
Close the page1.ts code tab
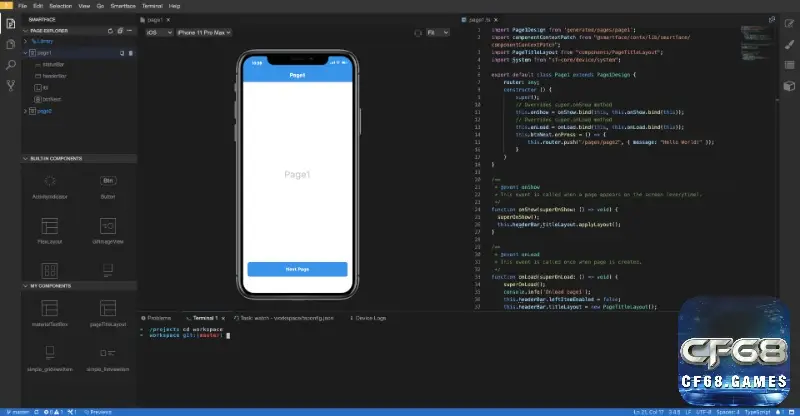click(x=496, y=20)
